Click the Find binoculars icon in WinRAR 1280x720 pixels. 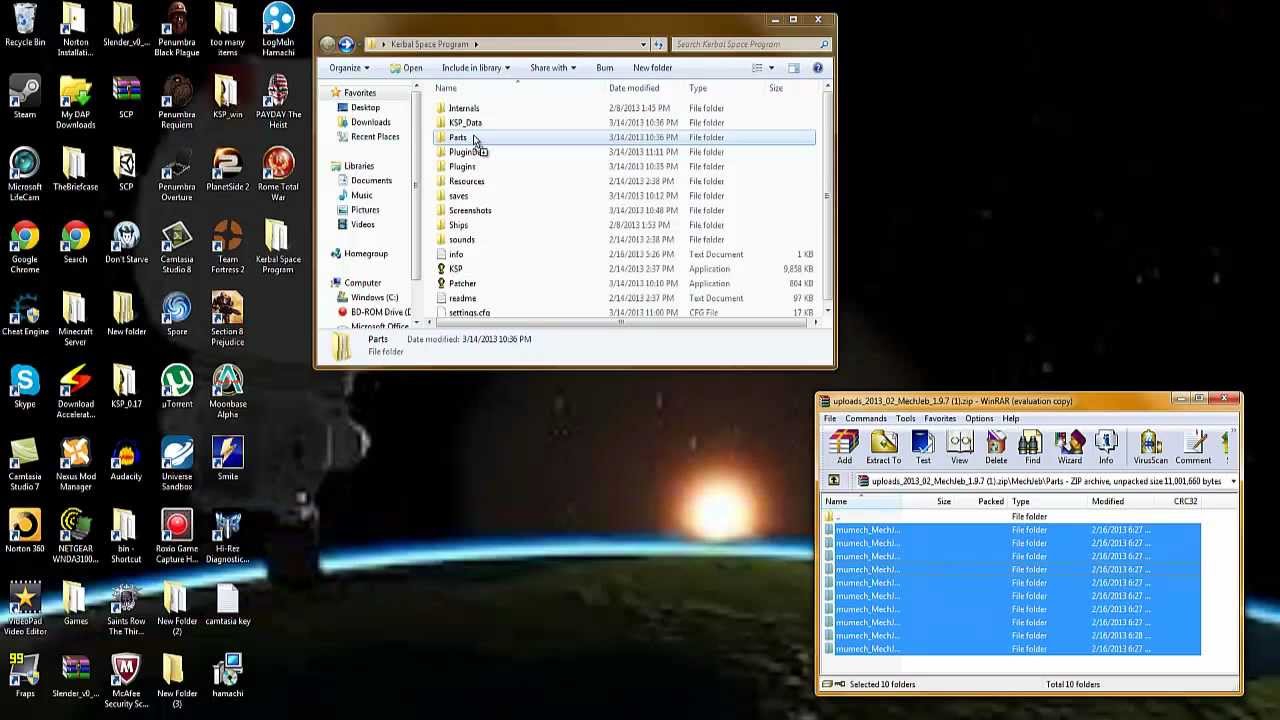1032,447
